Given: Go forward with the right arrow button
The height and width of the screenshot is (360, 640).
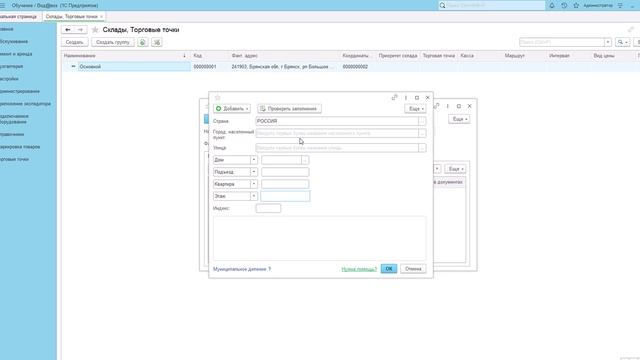Looking at the screenshot, I should [80, 29].
